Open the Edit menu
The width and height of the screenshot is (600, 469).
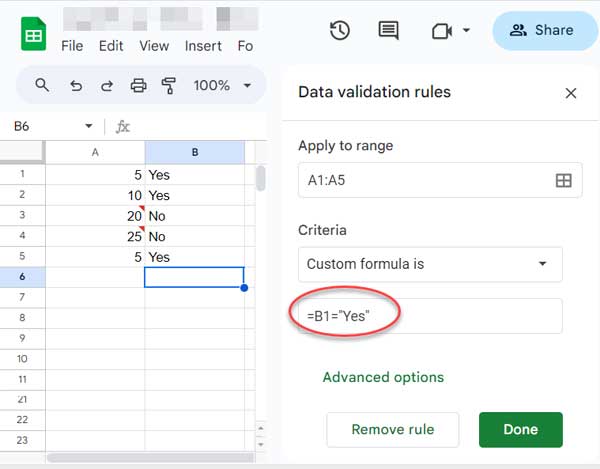(x=111, y=46)
